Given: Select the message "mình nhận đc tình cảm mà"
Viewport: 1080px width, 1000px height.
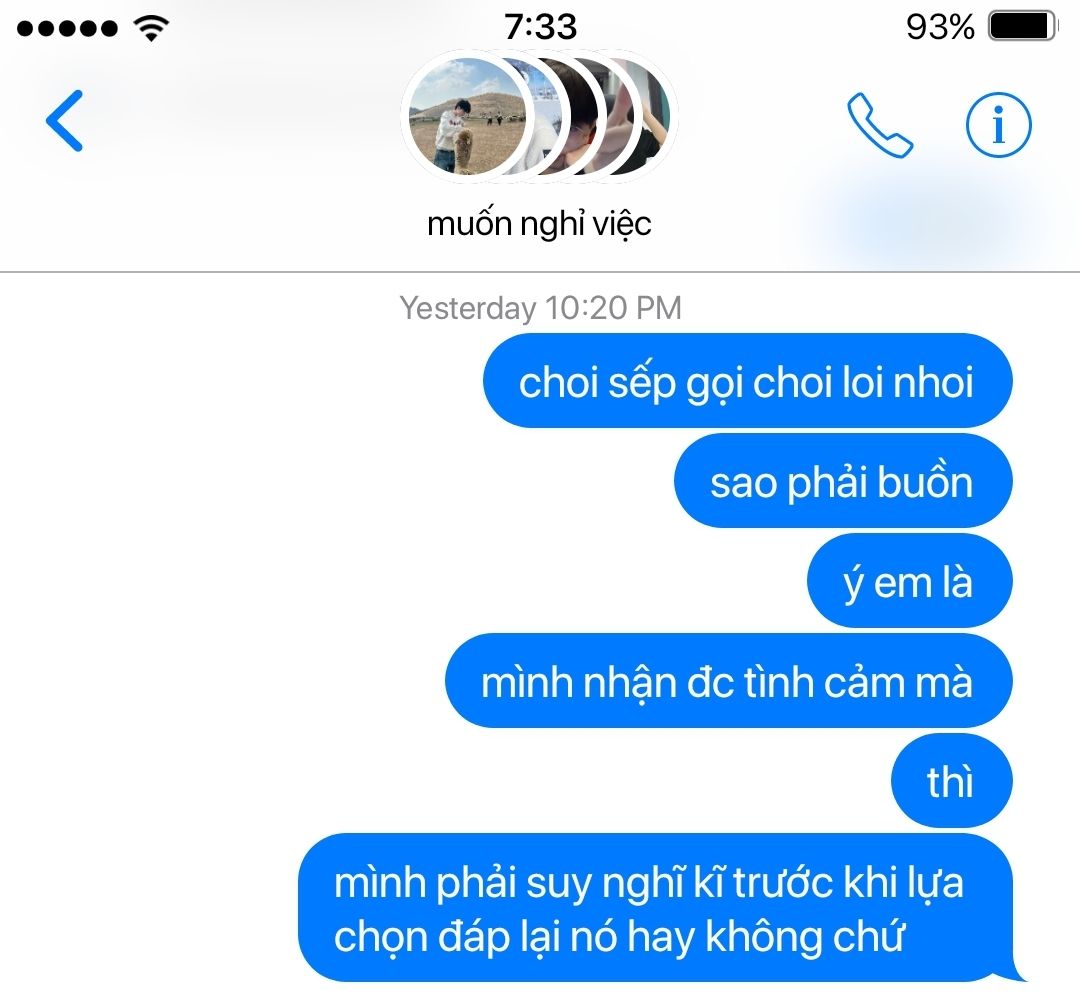Looking at the screenshot, I should 729,680.
